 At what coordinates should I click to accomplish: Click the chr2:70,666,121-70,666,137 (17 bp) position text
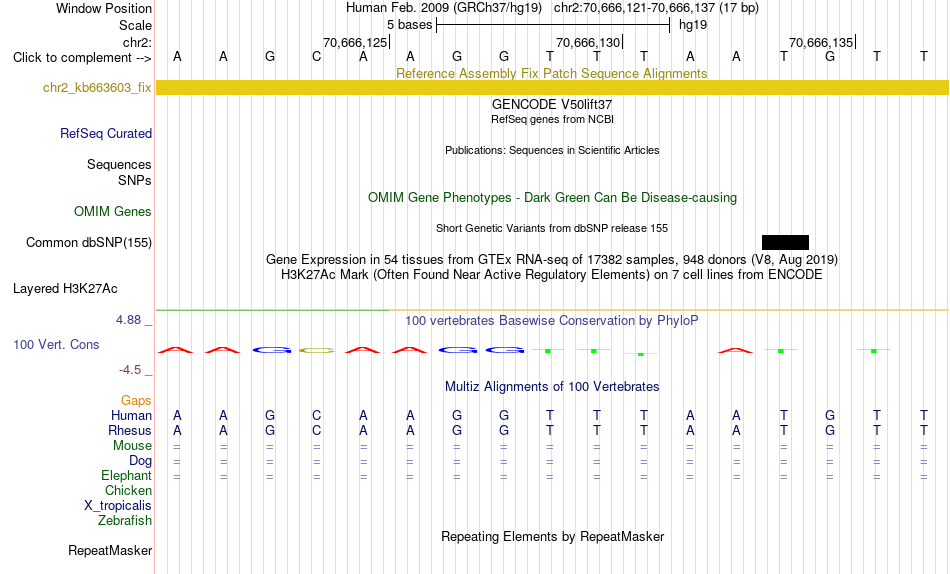coord(656,8)
